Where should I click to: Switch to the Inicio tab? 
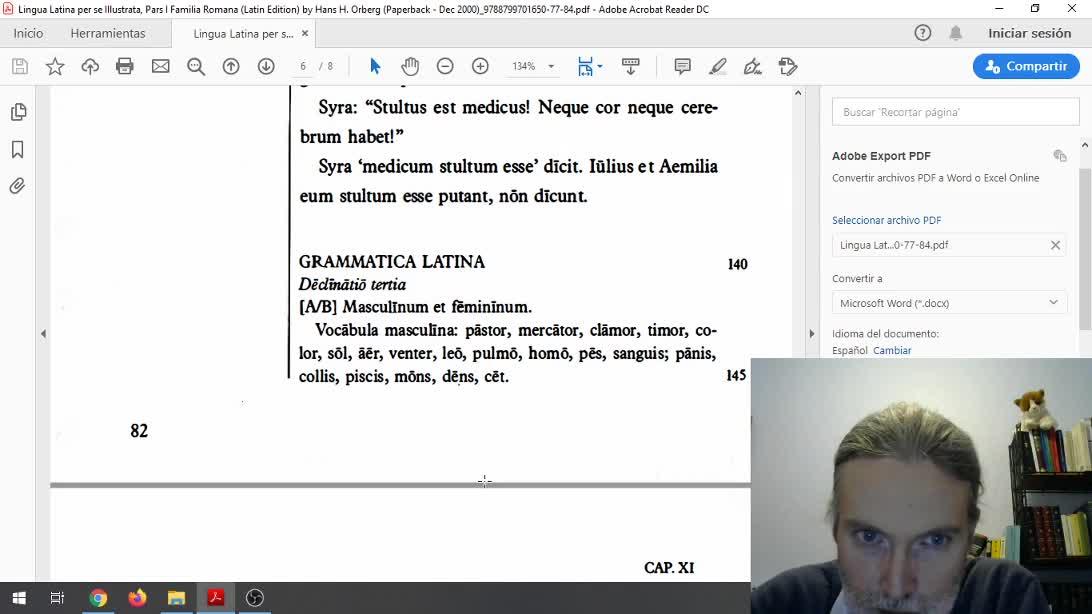coord(28,33)
